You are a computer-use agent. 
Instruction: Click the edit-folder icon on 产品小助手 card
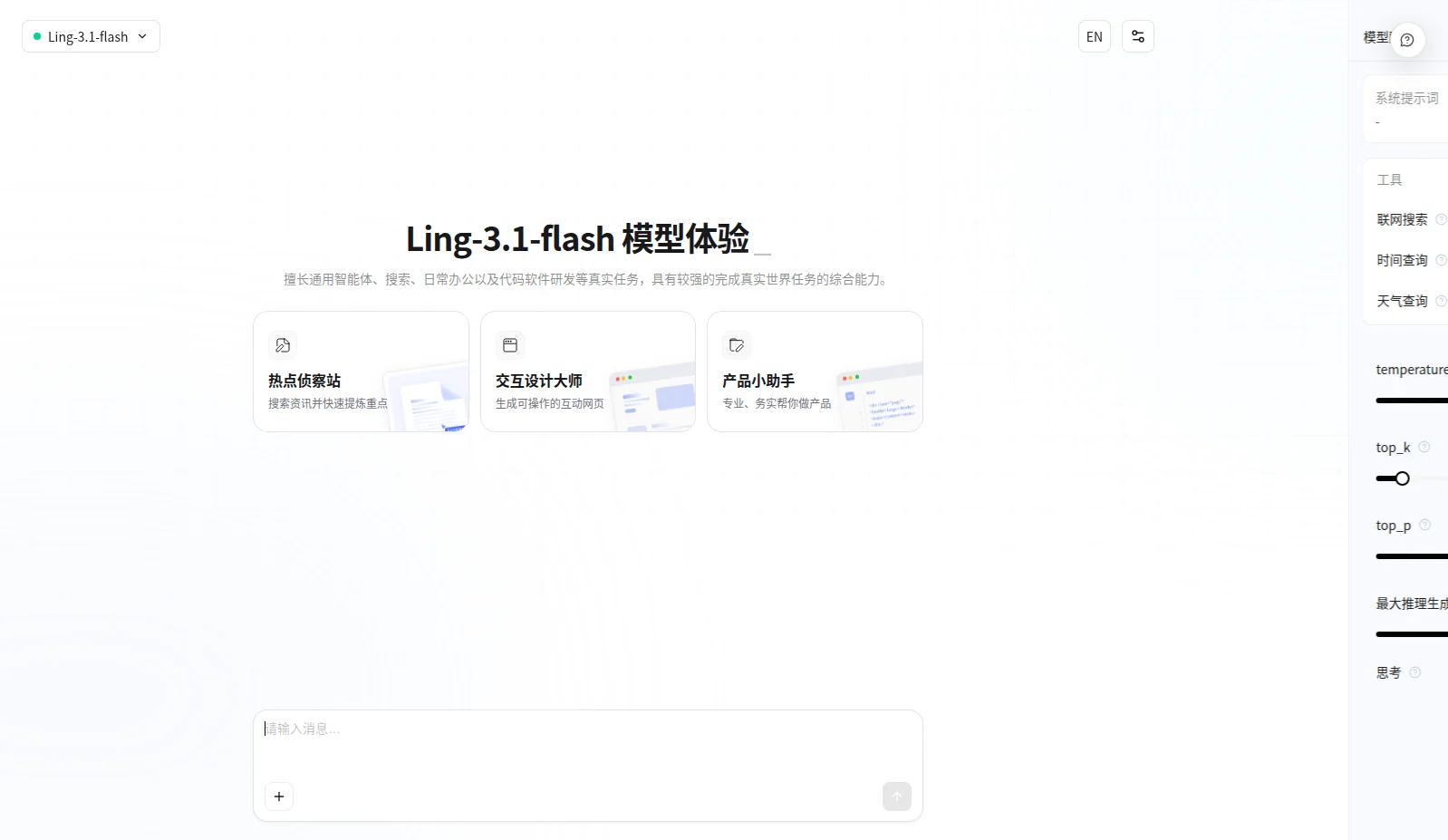(x=737, y=345)
